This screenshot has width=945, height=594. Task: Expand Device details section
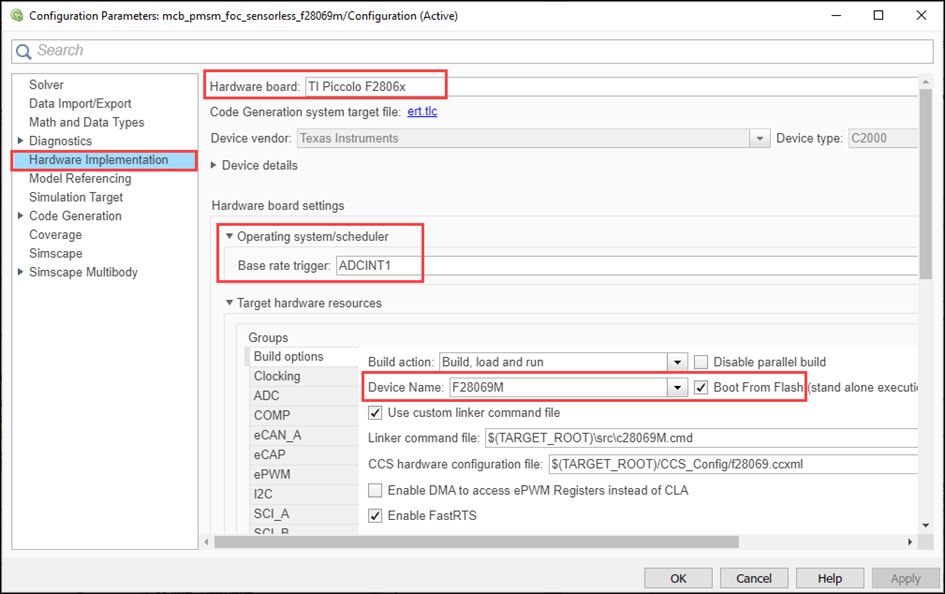(213, 165)
